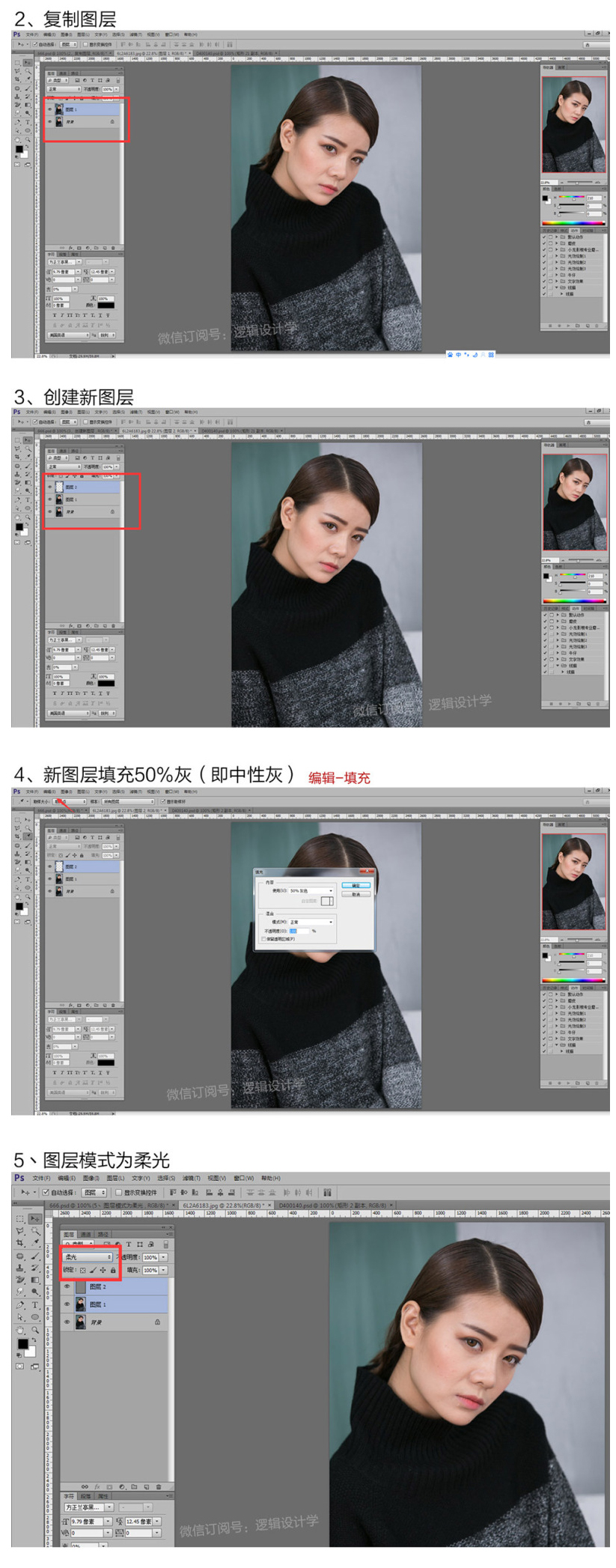616x1568 pixels.
Task: Click rainbow color spectrum bar in step 2 screenshot
Action: (x=573, y=222)
